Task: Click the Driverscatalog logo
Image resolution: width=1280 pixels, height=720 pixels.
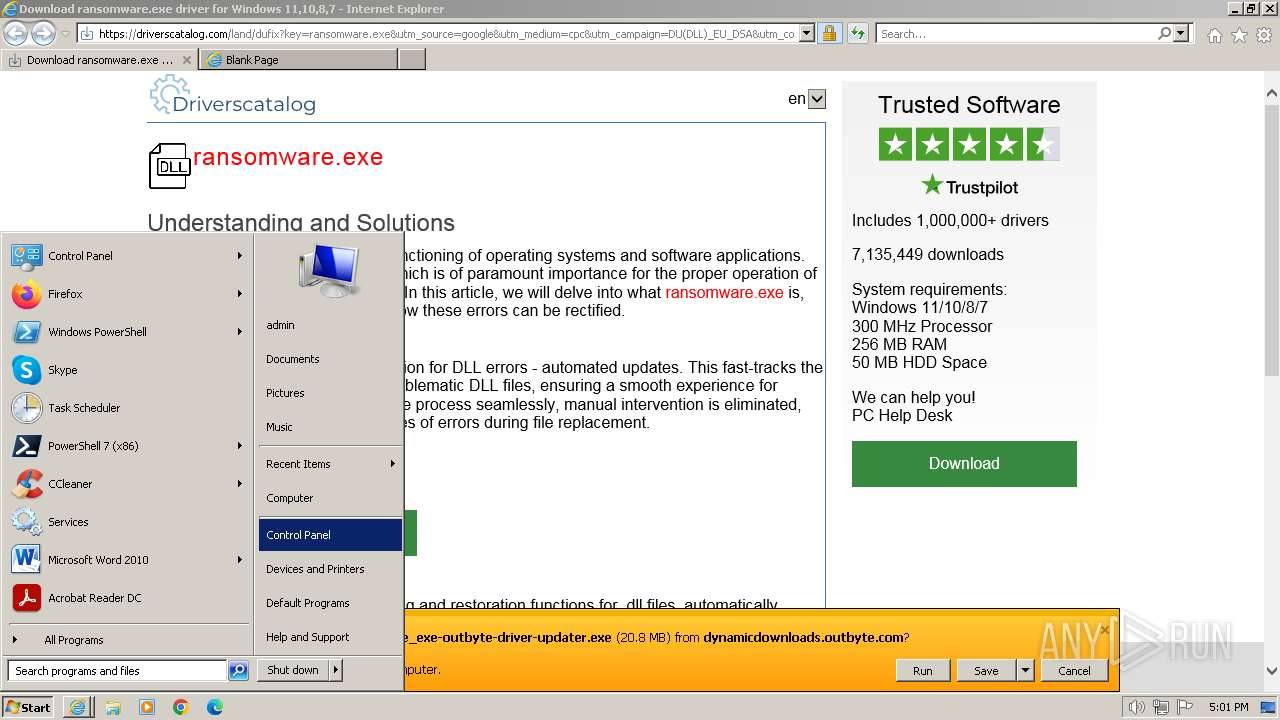Action: click(x=232, y=97)
